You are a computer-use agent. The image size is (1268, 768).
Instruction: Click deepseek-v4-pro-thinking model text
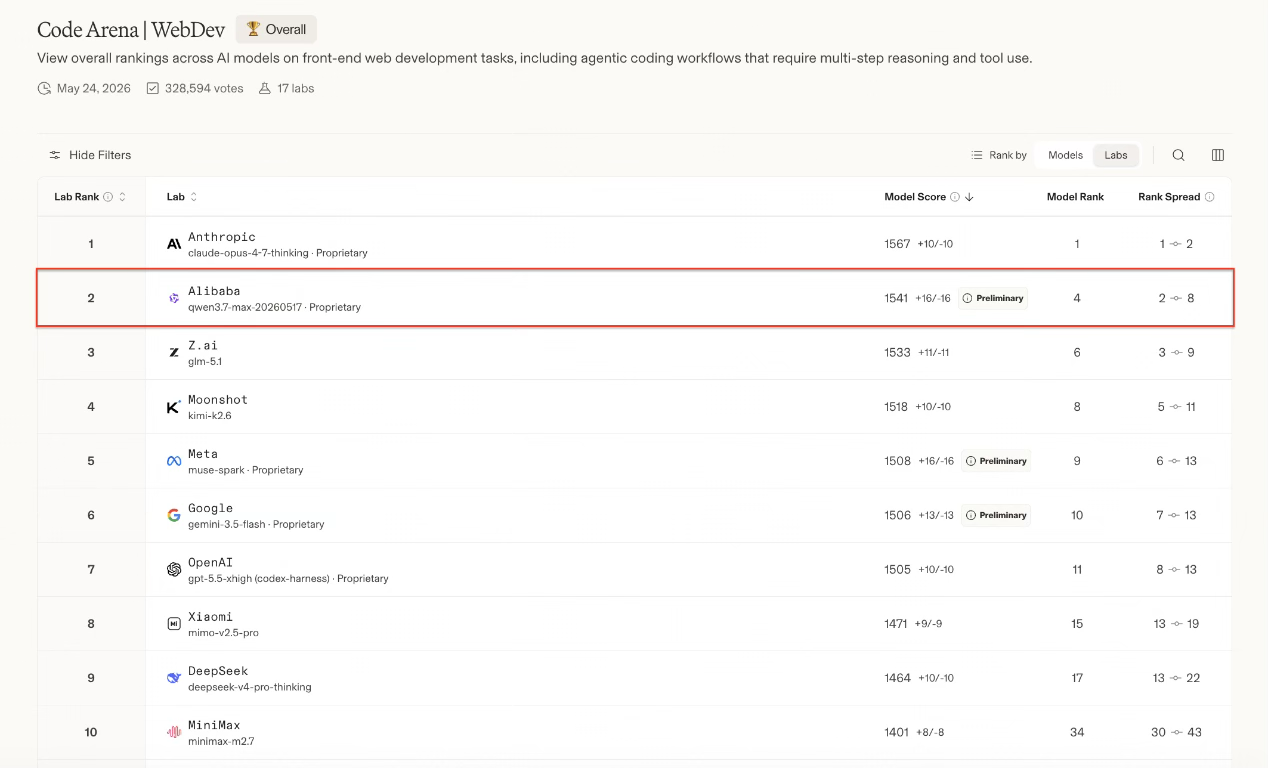point(250,687)
